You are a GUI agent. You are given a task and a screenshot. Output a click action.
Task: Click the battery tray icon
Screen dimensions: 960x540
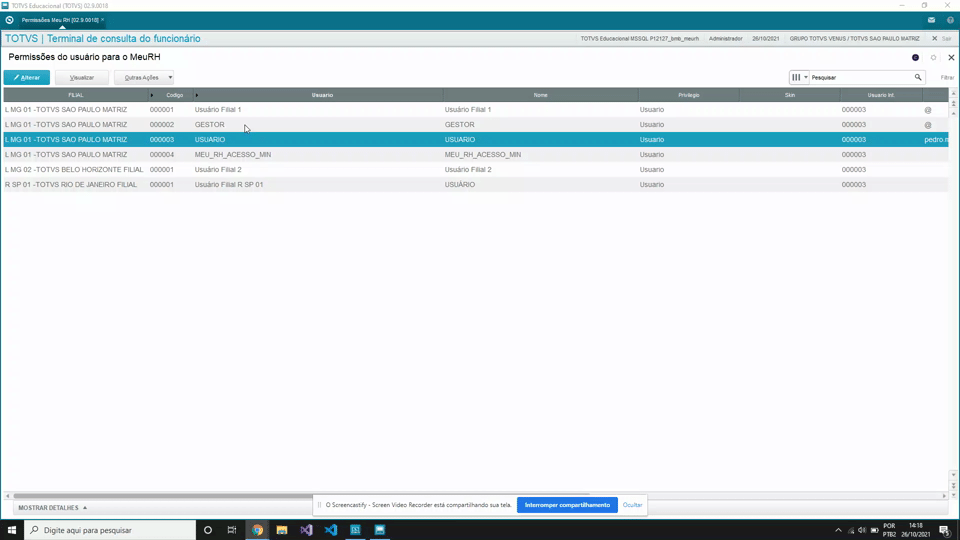click(x=874, y=530)
